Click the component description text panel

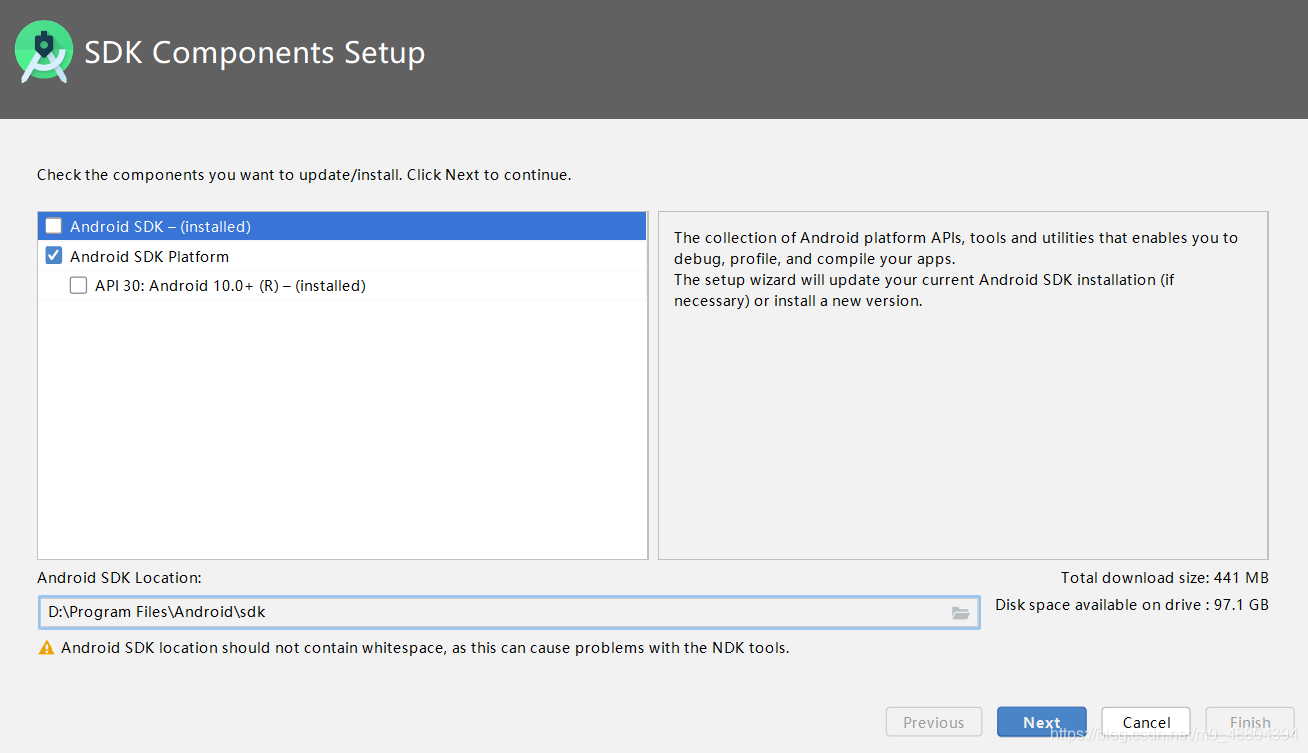pos(963,385)
